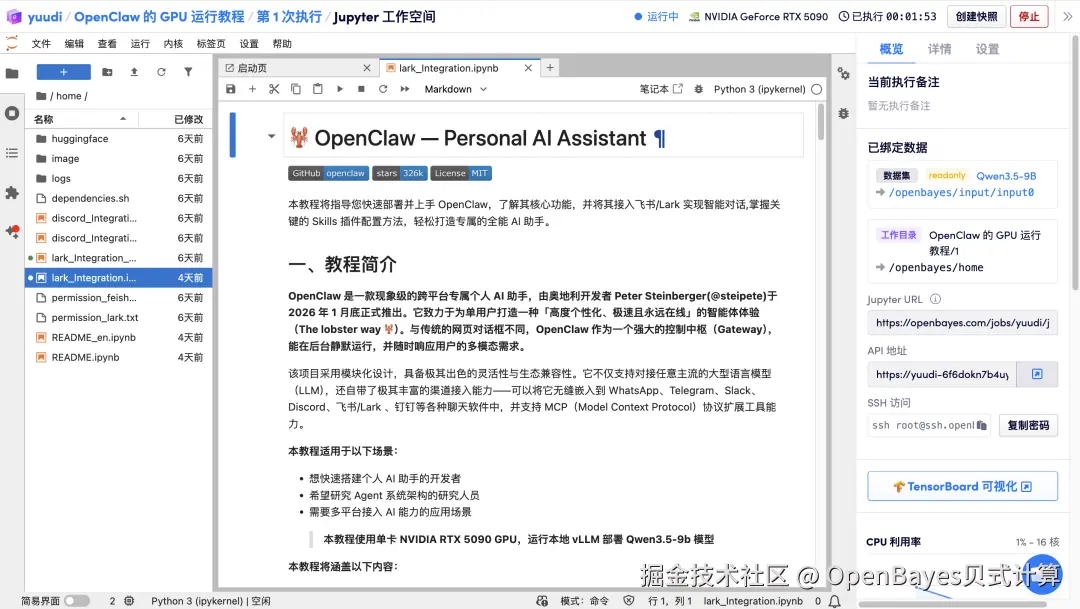This screenshot has height=609, width=1080.
Task: Close the 启动页 tab
Action: (x=366, y=68)
